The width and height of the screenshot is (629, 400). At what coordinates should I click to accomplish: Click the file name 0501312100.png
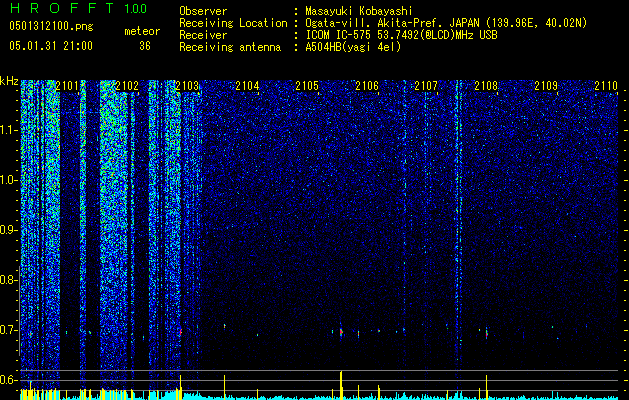(51, 27)
